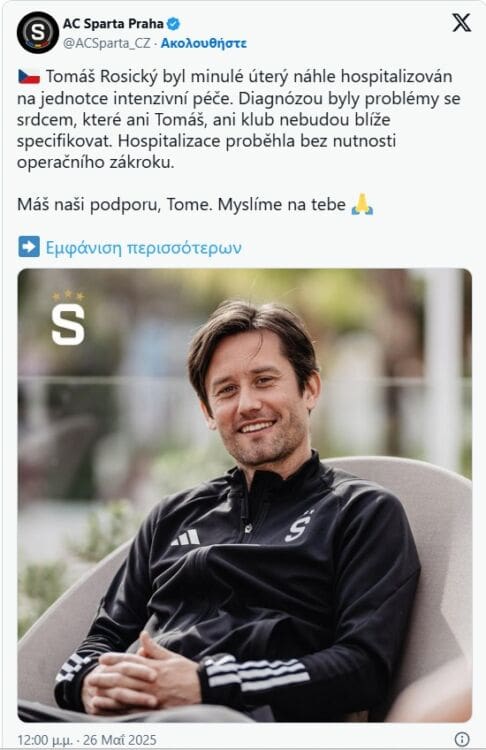Click the line Máš naši podporu, Tome
Viewport: 486px width, 750px height.
pyautogui.click(x=115, y=205)
